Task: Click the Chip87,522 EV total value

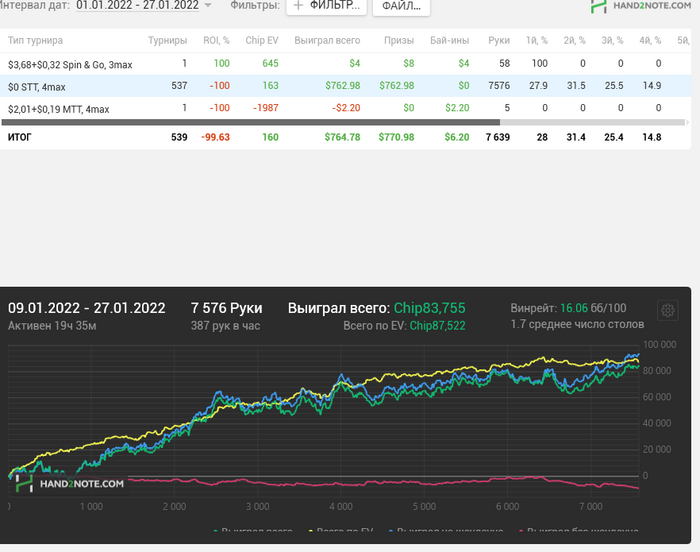Action: 438,326
